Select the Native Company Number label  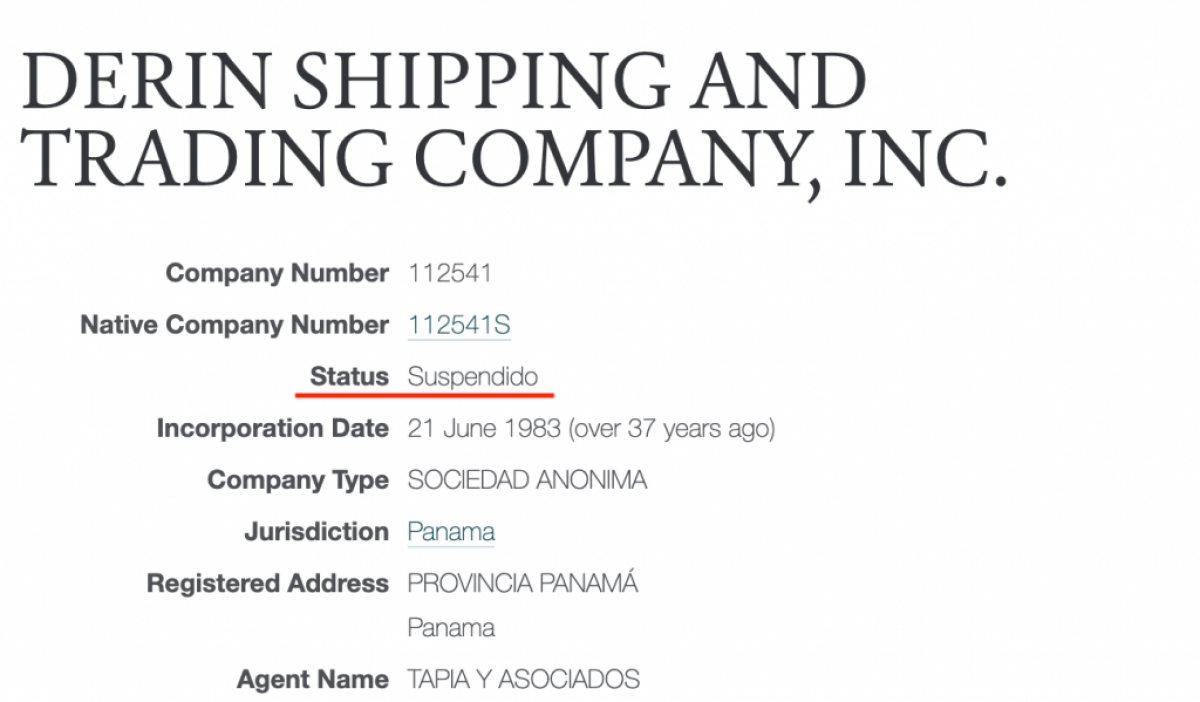click(234, 325)
